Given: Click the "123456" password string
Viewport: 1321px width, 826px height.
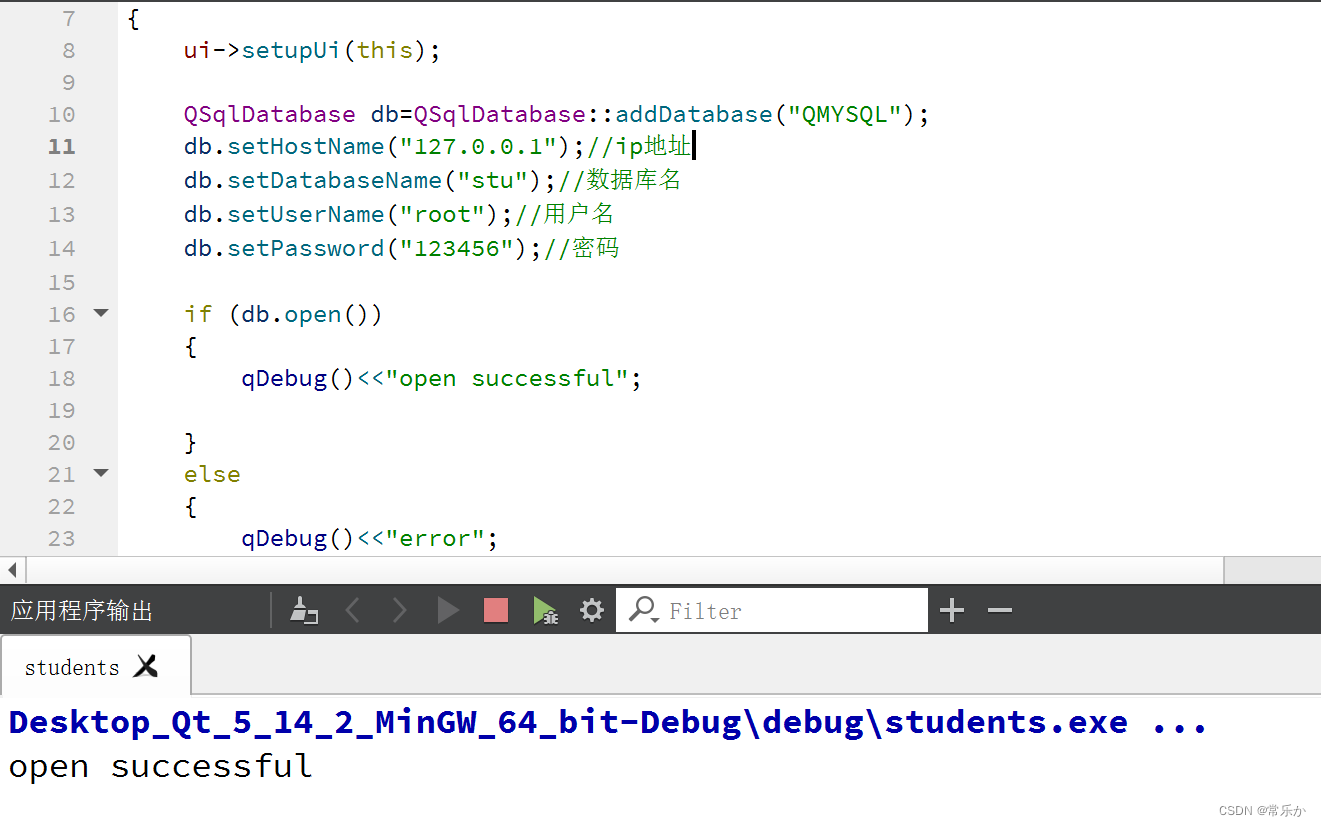Looking at the screenshot, I should point(457,248).
